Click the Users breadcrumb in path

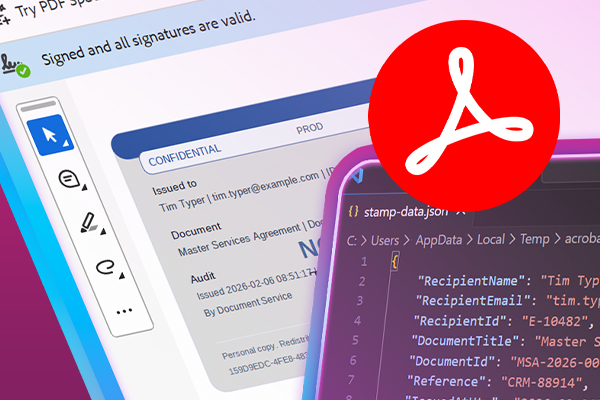pyautogui.click(x=385, y=240)
